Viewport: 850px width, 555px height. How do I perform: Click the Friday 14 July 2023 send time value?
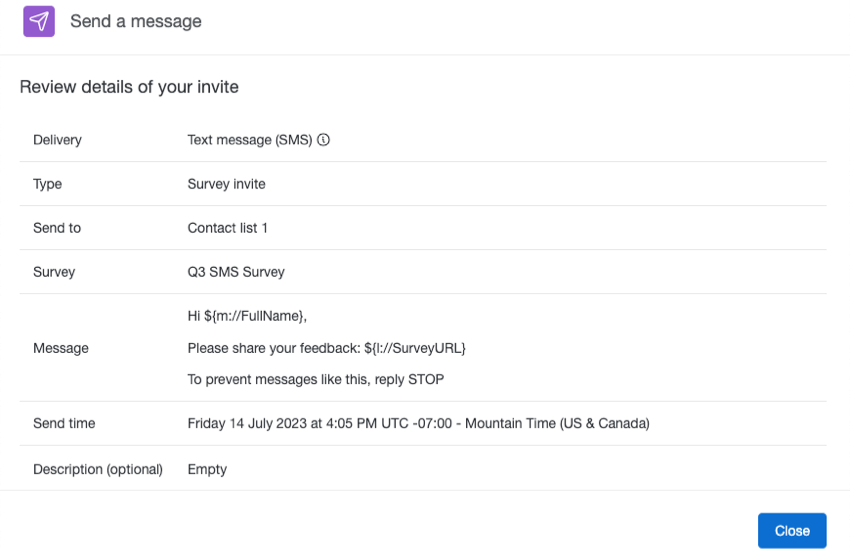418,424
